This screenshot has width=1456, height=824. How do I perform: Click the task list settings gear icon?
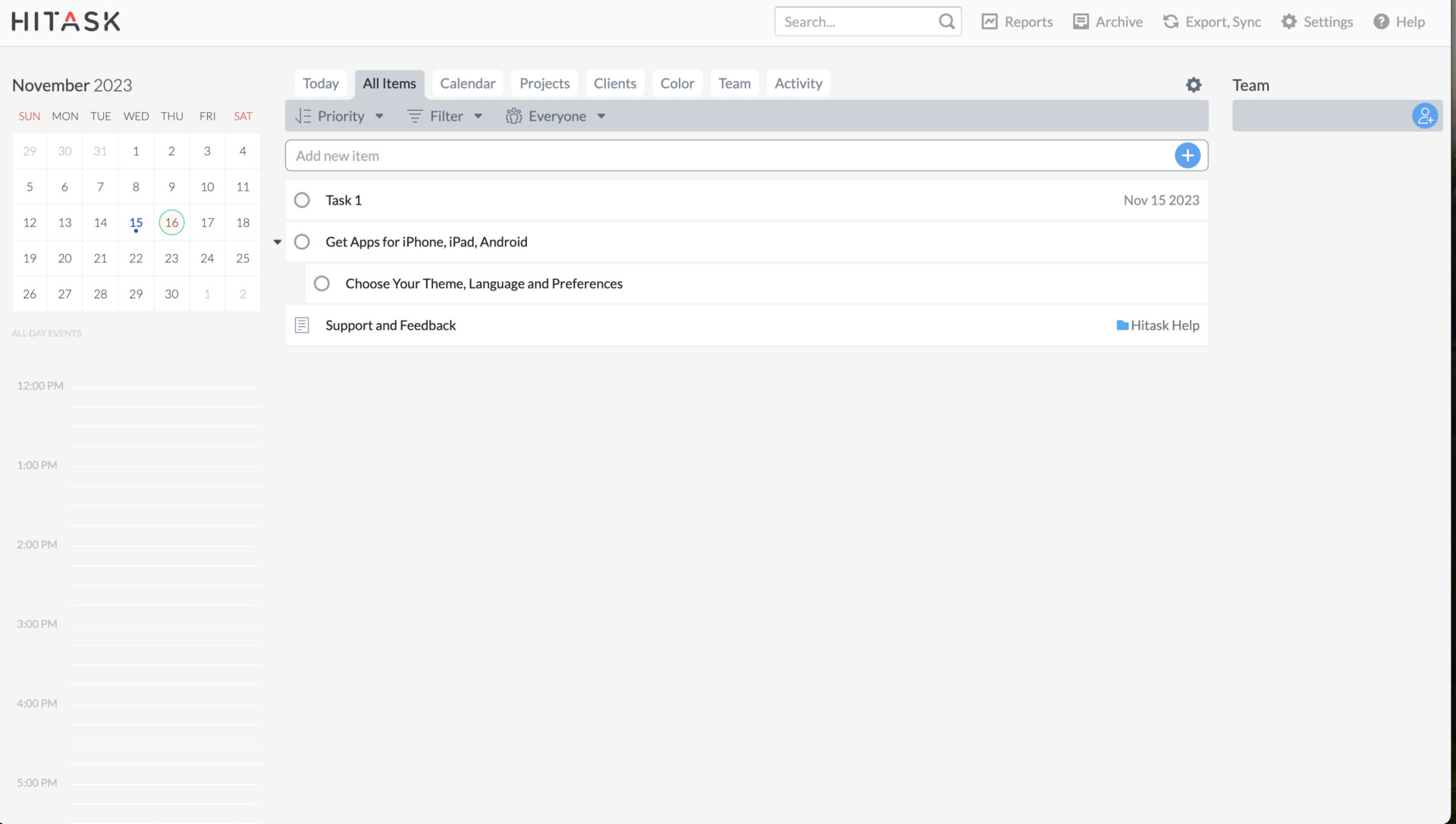coord(1194,85)
